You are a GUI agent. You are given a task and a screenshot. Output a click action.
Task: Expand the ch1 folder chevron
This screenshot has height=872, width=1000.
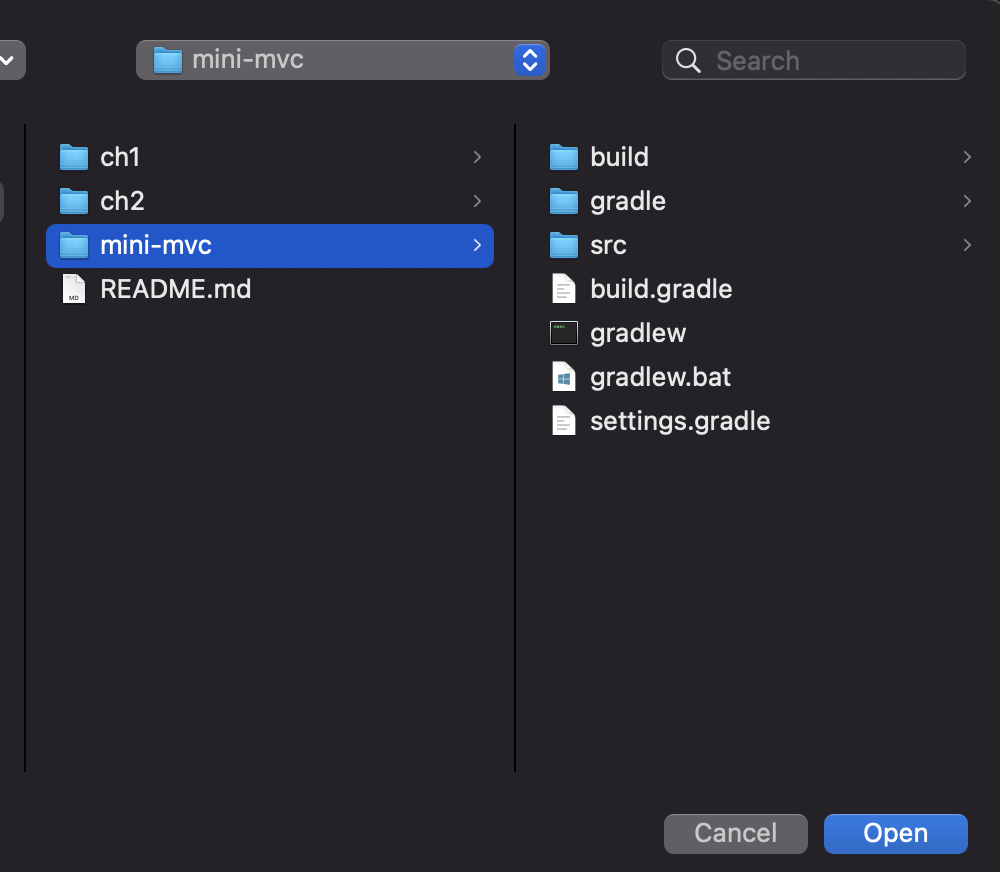tap(477, 157)
